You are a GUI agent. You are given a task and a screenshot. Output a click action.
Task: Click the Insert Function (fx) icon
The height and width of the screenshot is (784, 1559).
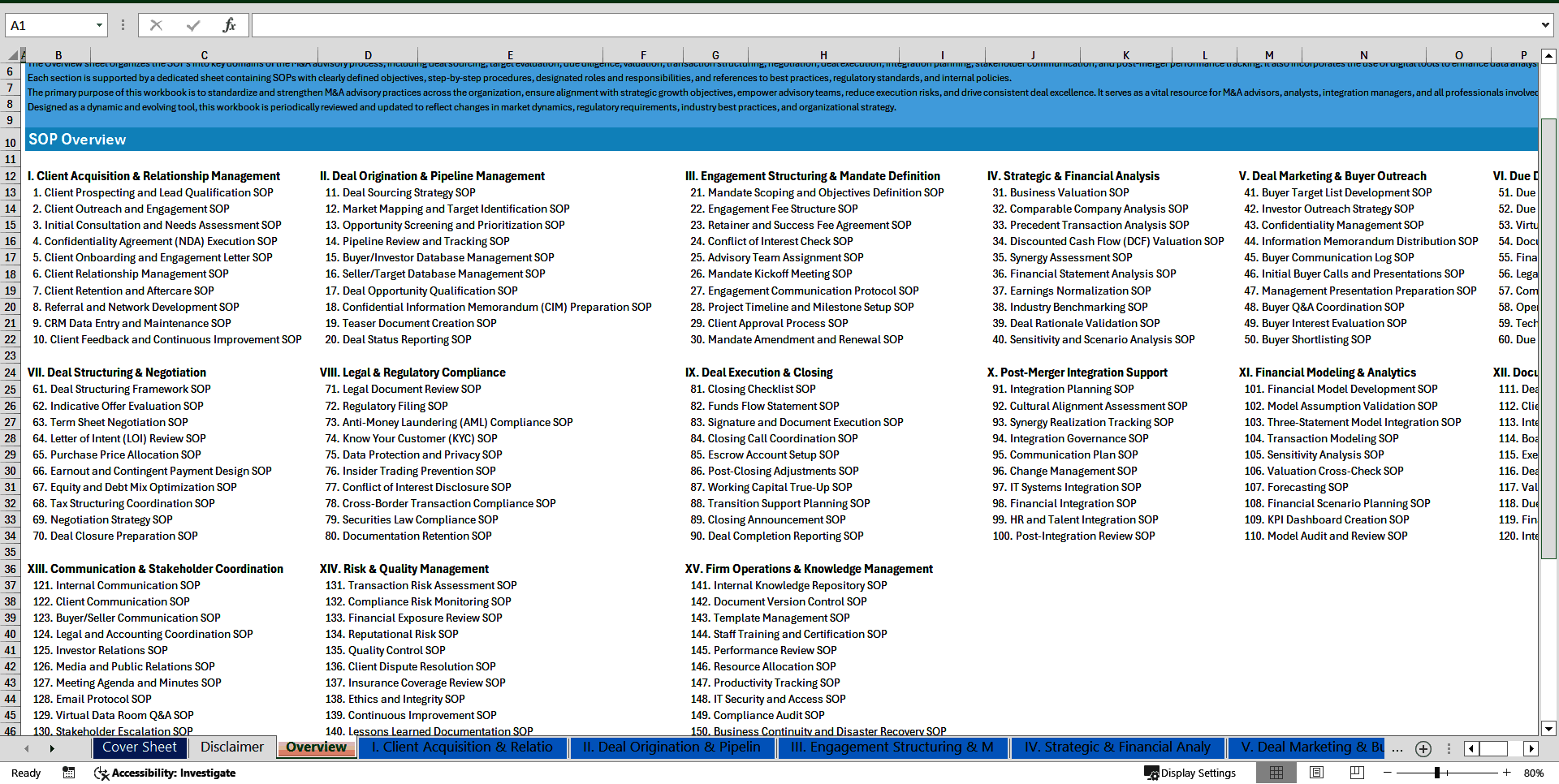(x=228, y=24)
